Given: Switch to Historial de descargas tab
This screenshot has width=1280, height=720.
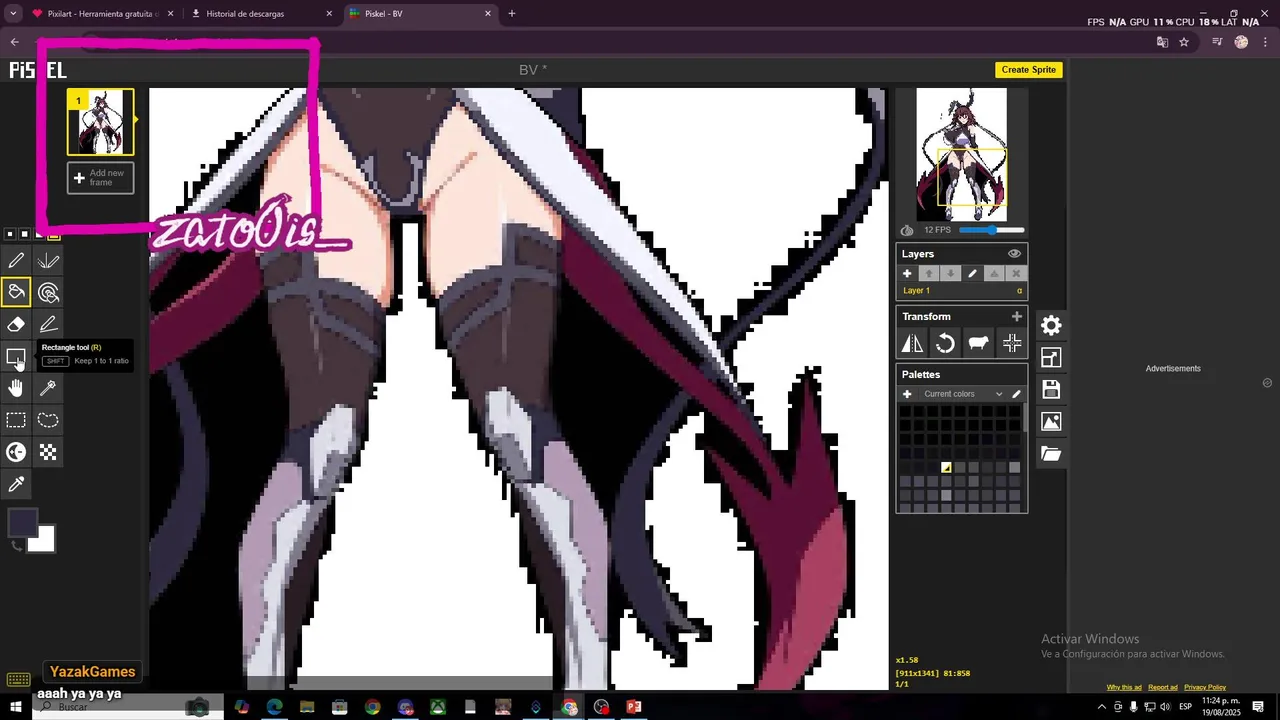Looking at the screenshot, I should pos(262,14).
